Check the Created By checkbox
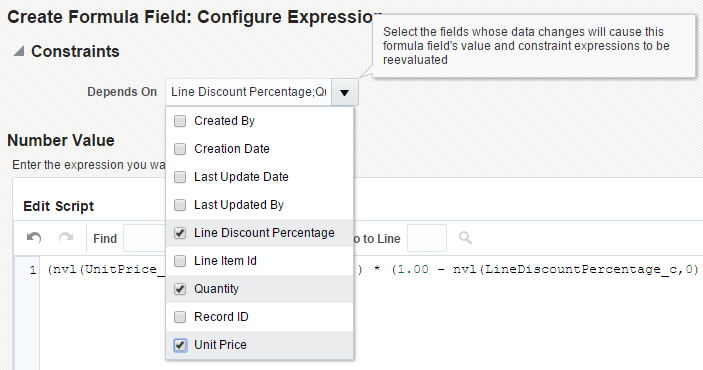The width and height of the screenshot is (703, 370). tap(180, 121)
